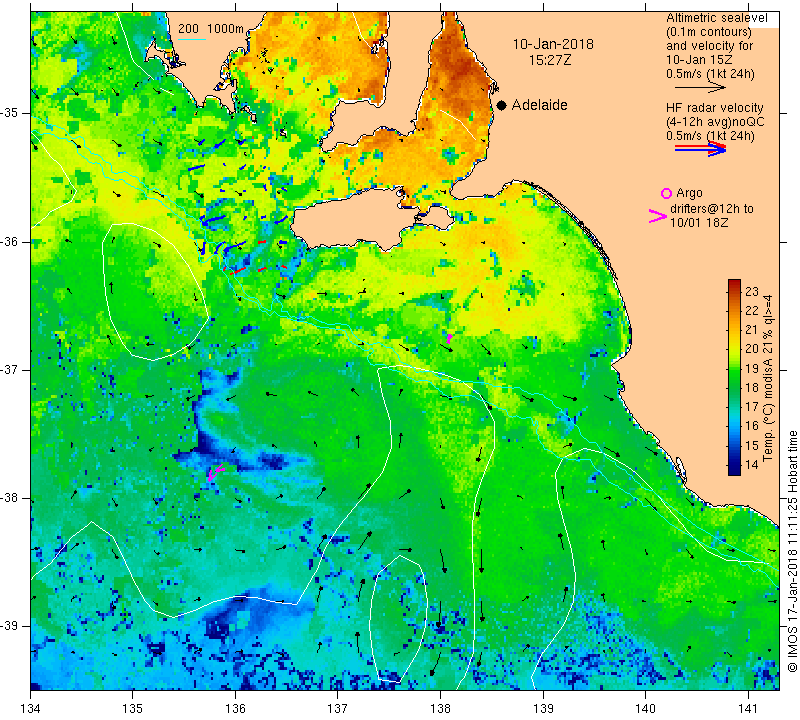Click the black Adelaide city marker dot
The width and height of the screenshot is (800, 720).
click(x=502, y=105)
